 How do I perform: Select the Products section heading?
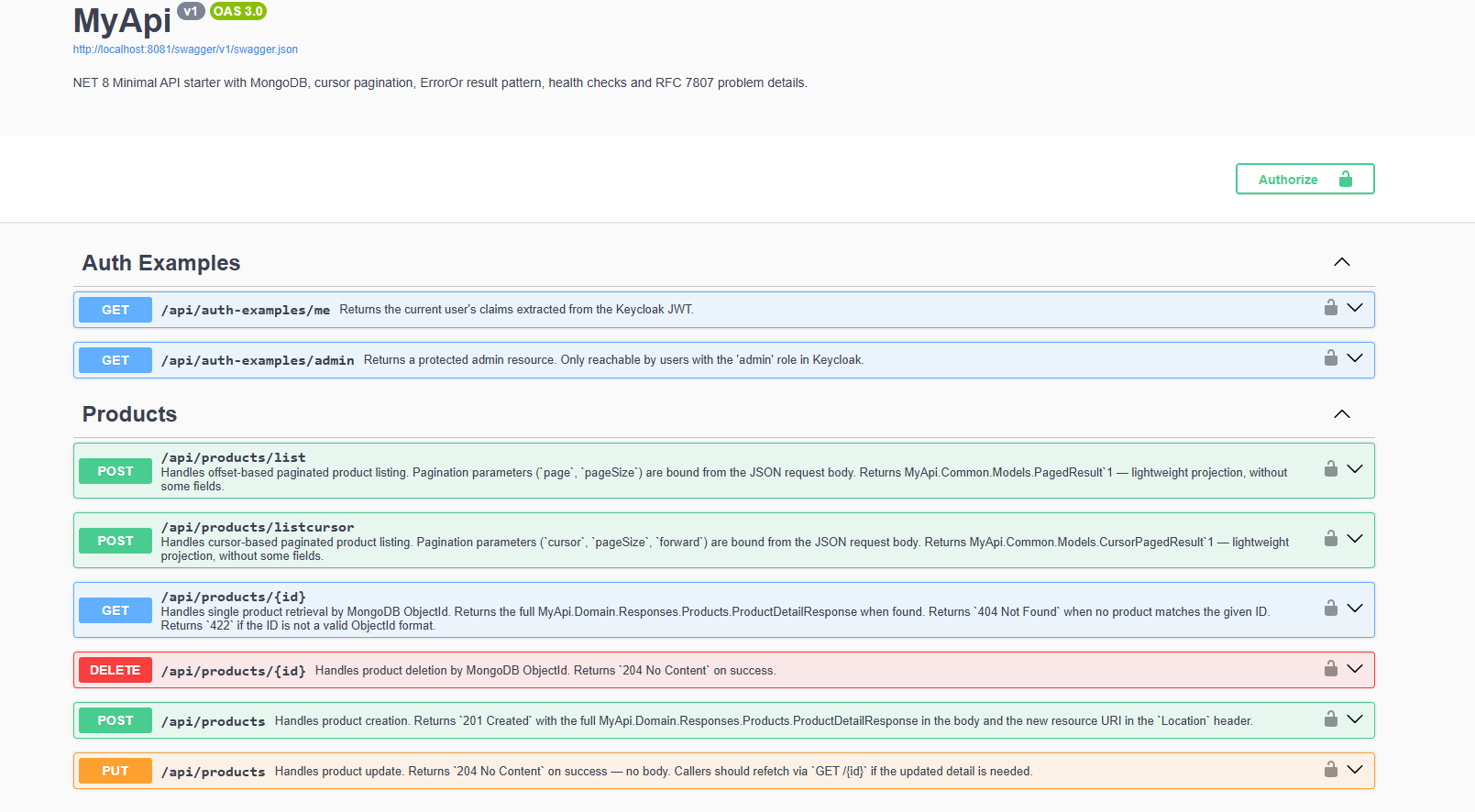click(x=129, y=414)
